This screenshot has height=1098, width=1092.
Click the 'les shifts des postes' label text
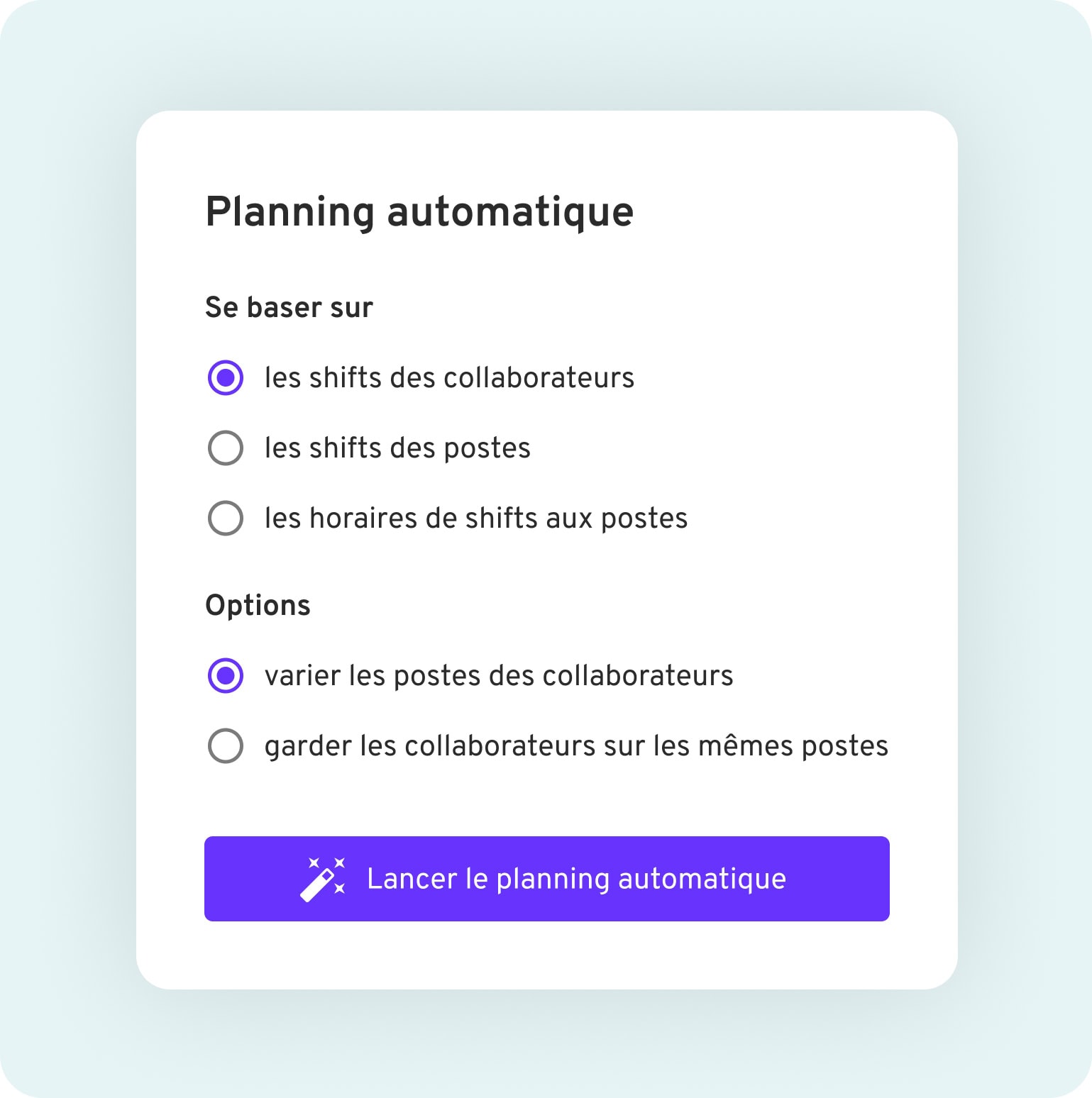click(x=397, y=448)
